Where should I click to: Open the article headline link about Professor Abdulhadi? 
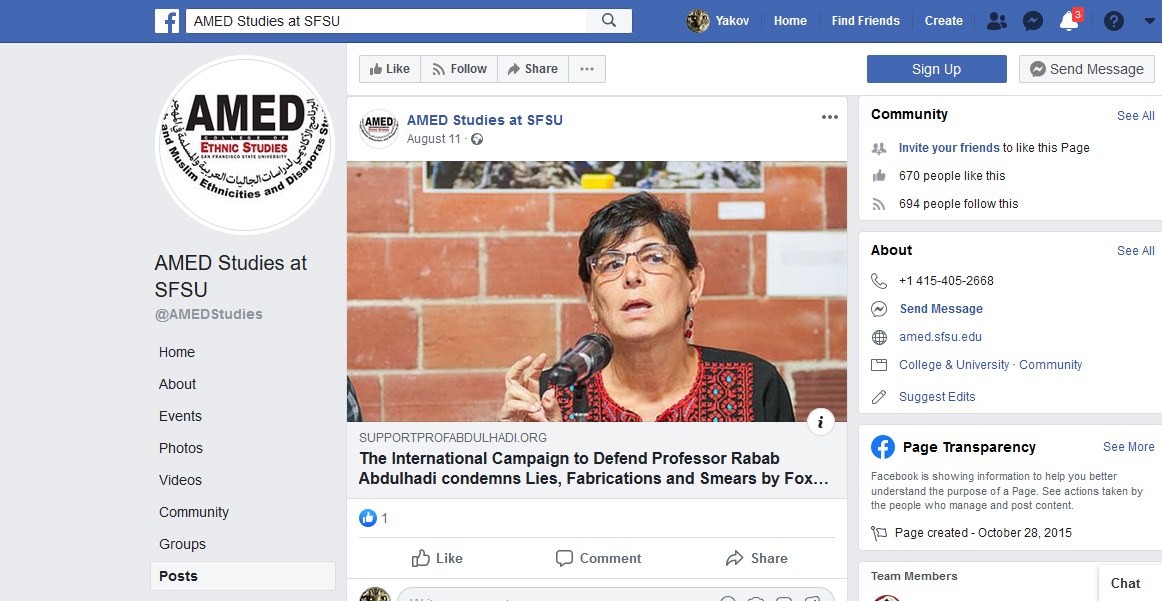594,468
